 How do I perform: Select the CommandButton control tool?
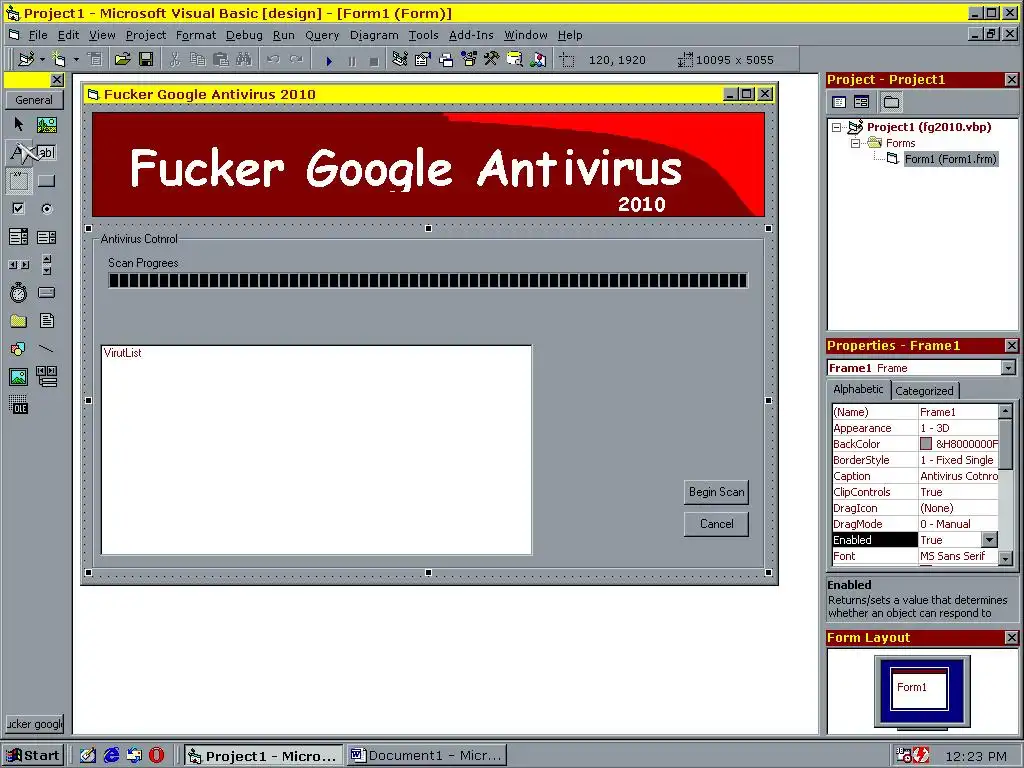[x=46, y=181]
